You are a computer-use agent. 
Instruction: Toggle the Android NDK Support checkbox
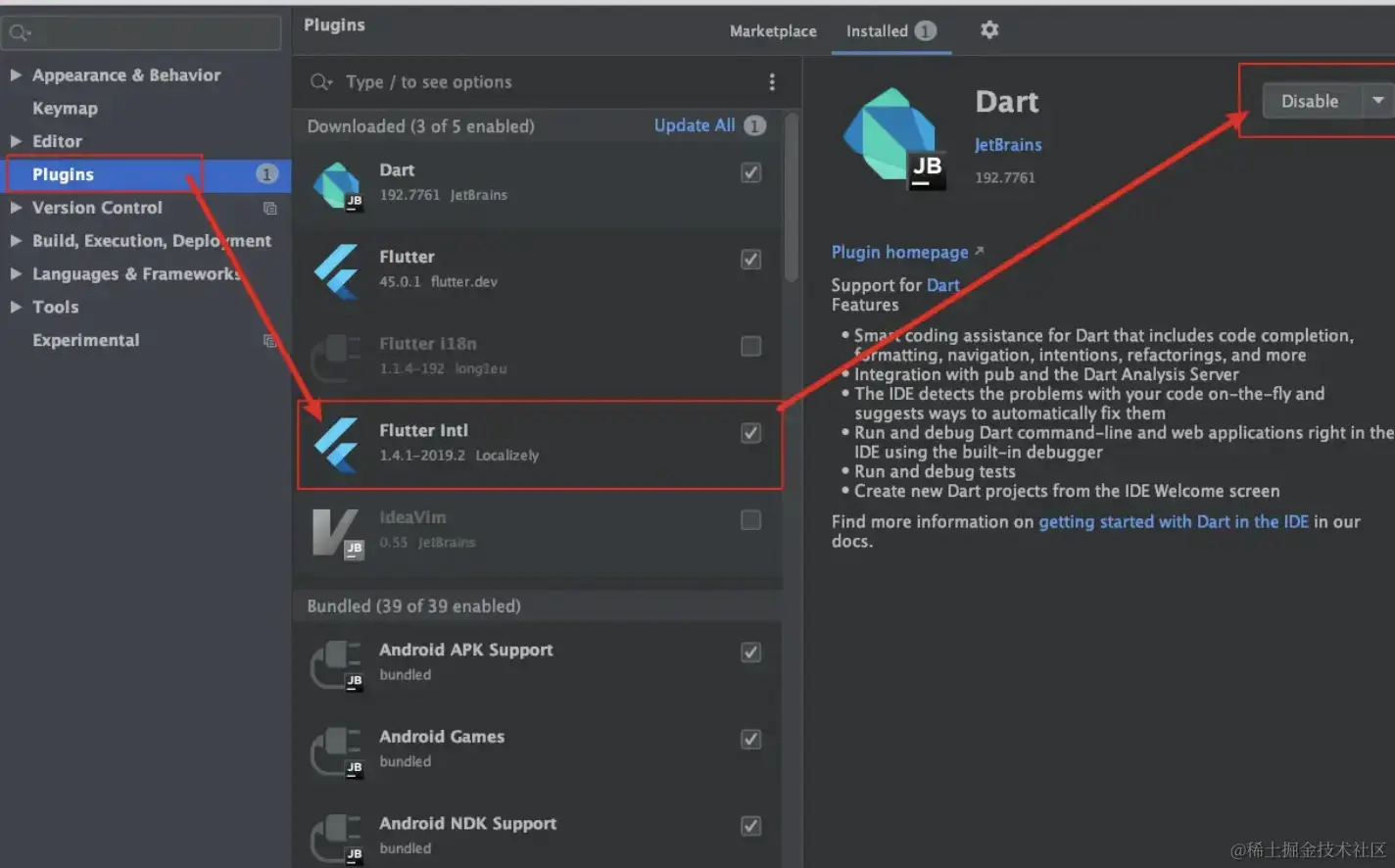750,826
